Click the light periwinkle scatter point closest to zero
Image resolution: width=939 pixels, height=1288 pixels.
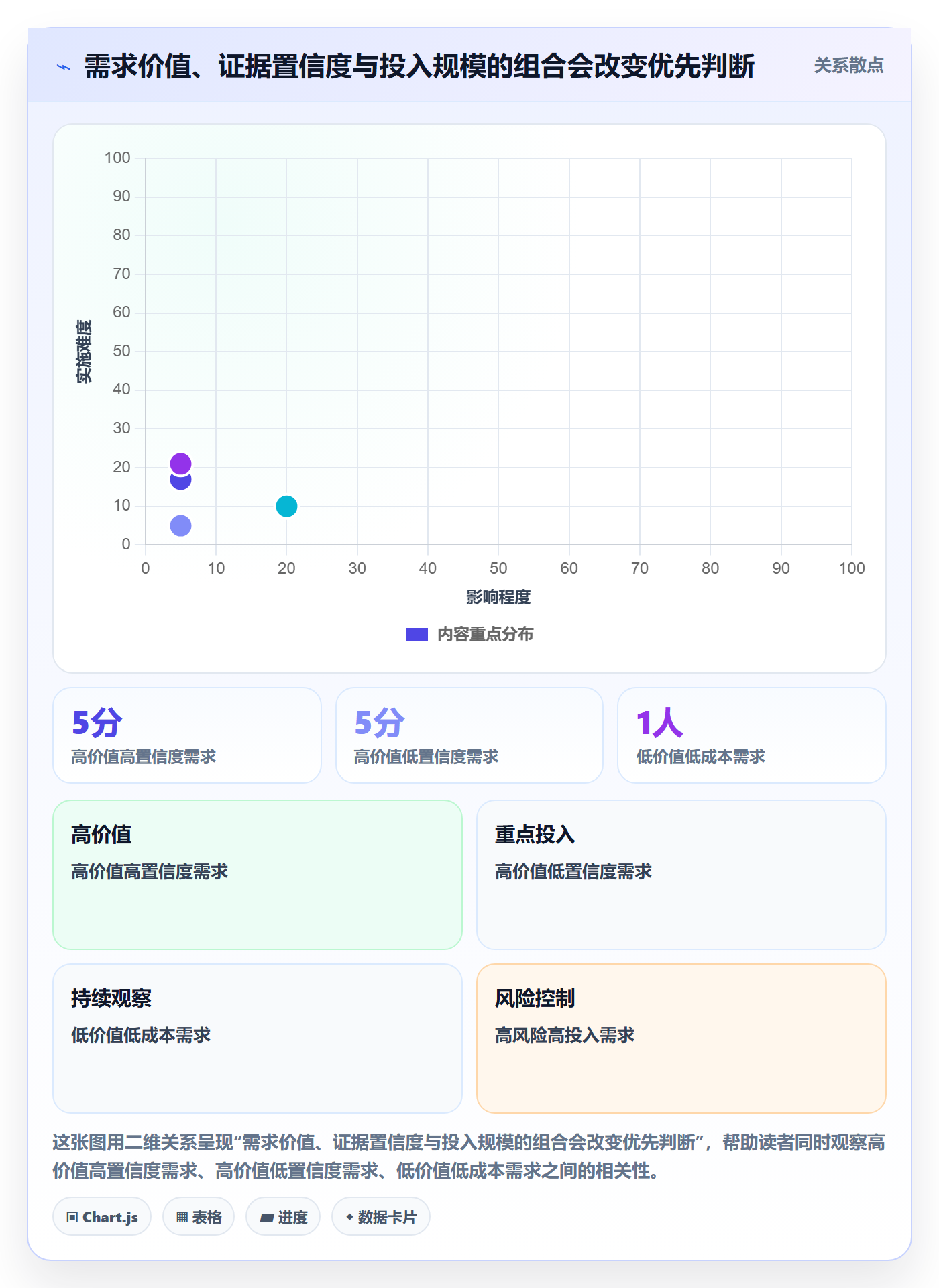coord(180,525)
